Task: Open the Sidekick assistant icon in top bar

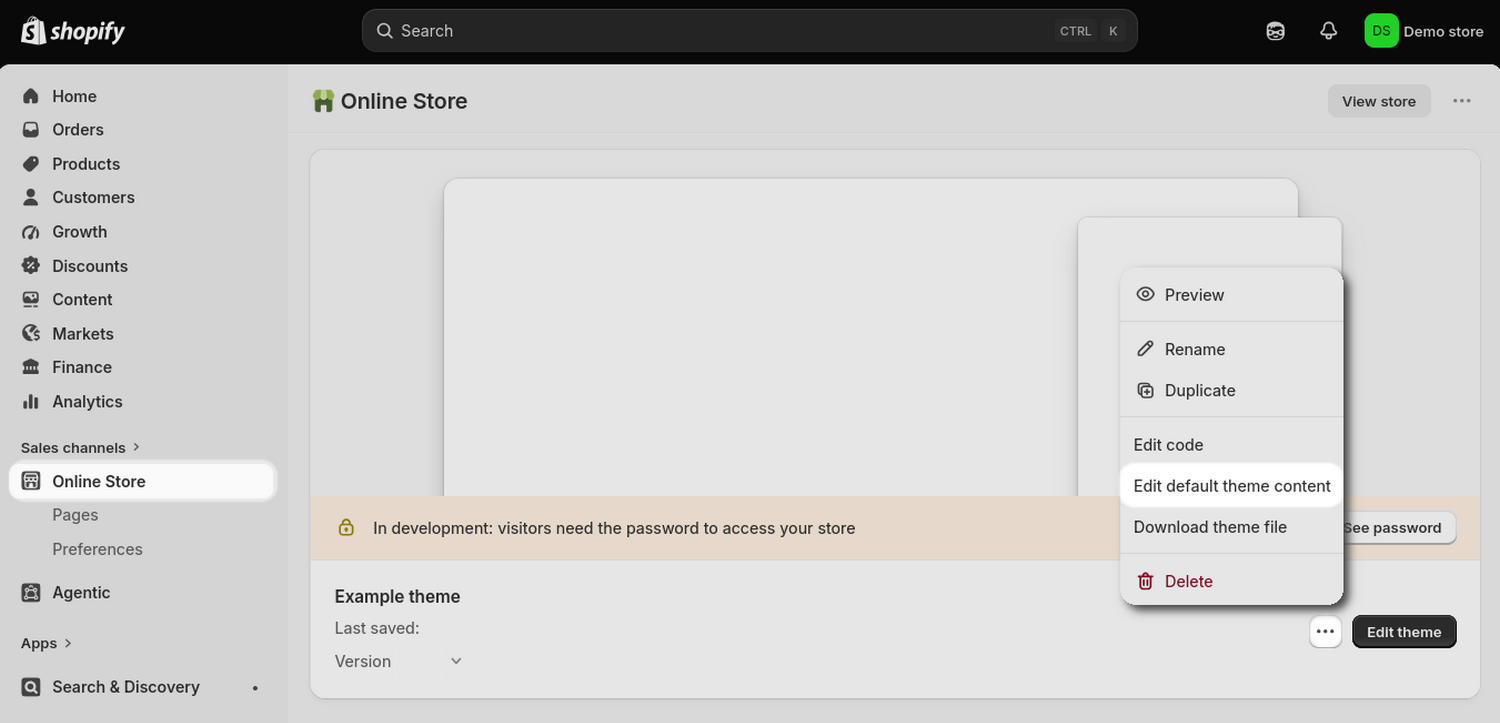Action: 1276,31
